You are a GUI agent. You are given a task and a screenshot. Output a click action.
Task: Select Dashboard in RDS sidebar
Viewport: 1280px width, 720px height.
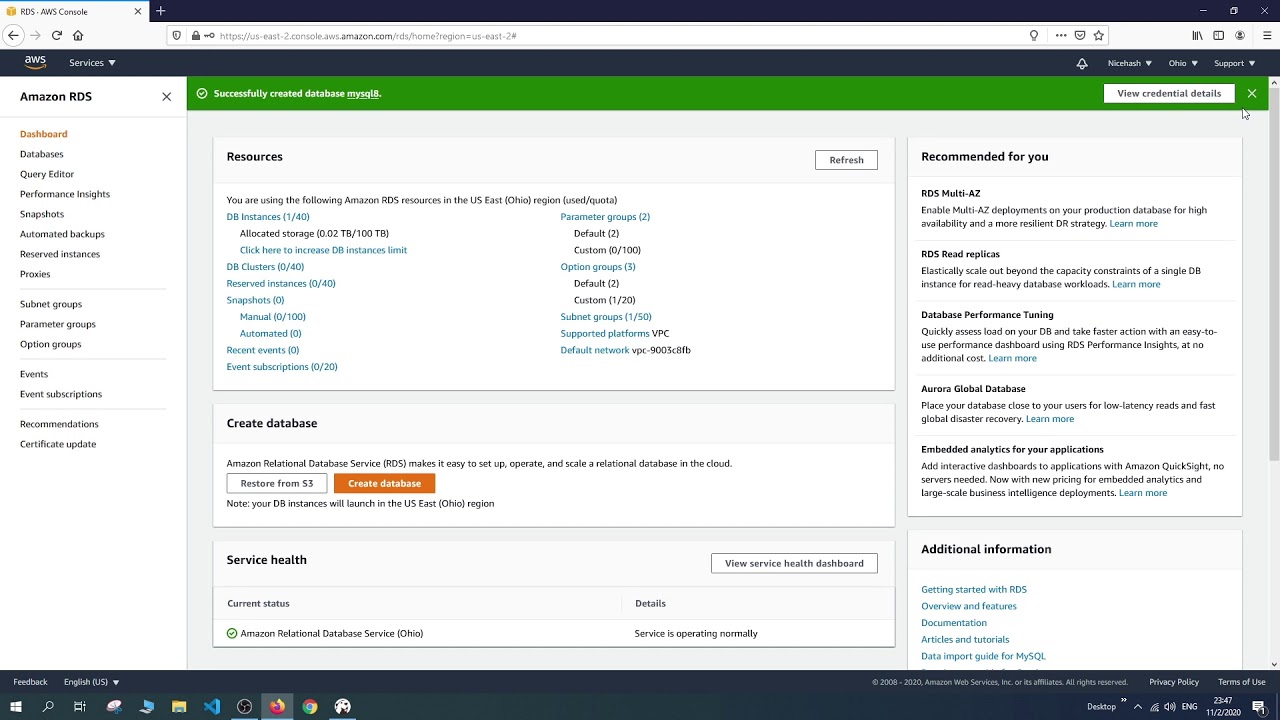pyautogui.click(x=44, y=134)
